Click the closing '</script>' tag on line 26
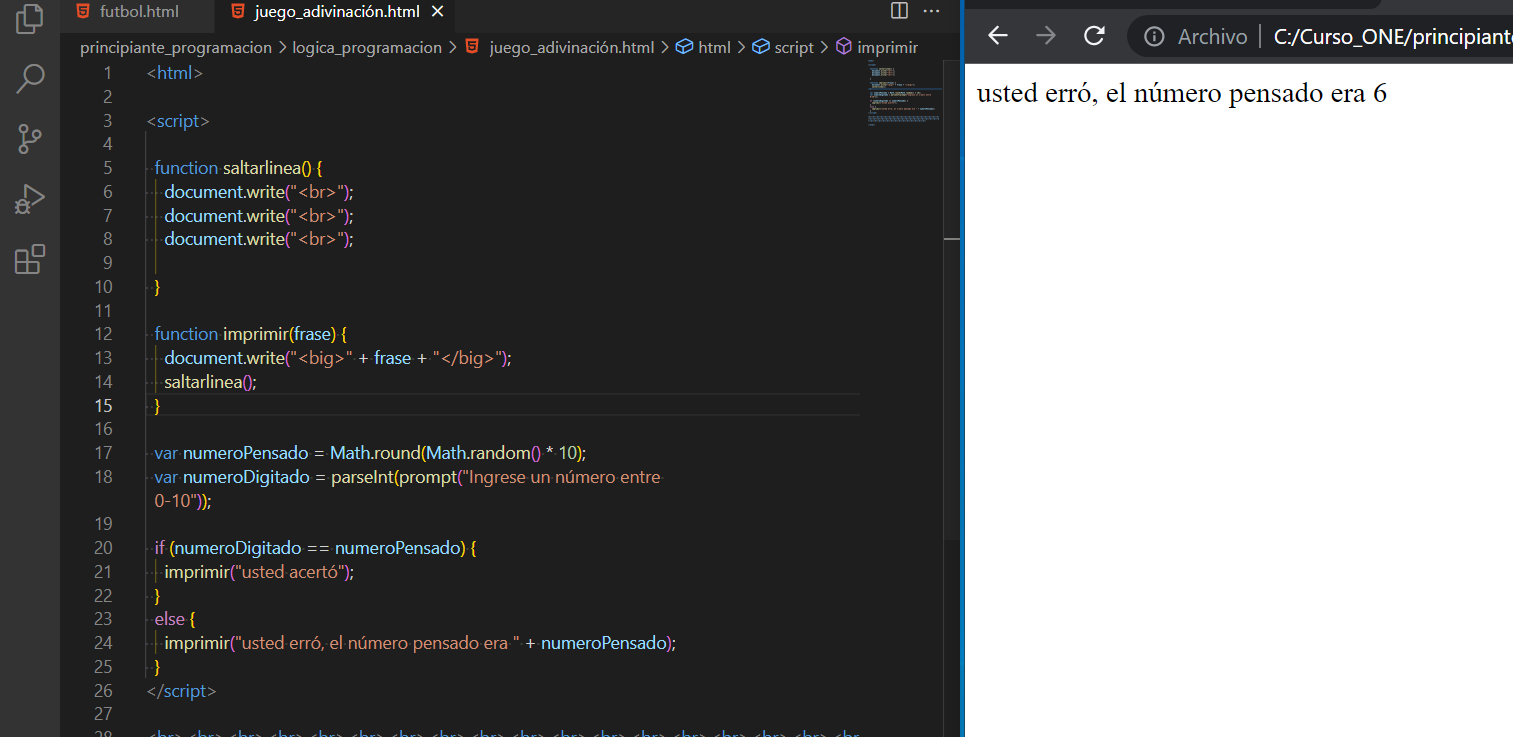The image size is (1513, 737). point(181,691)
